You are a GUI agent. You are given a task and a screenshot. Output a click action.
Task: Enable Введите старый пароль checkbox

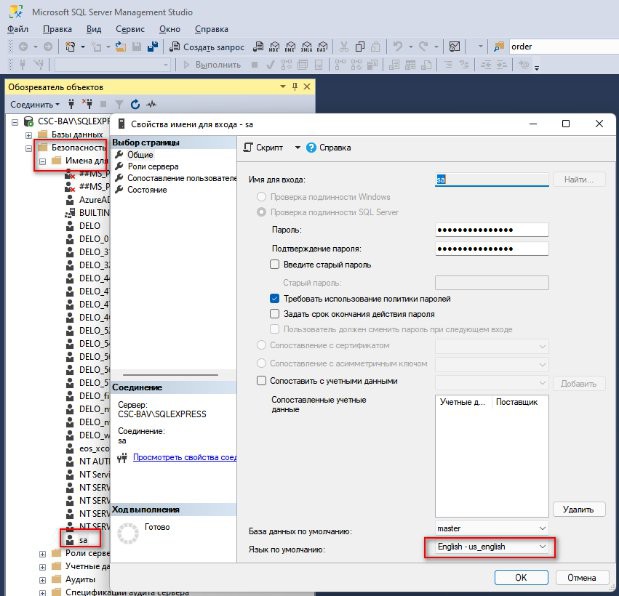click(x=276, y=264)
